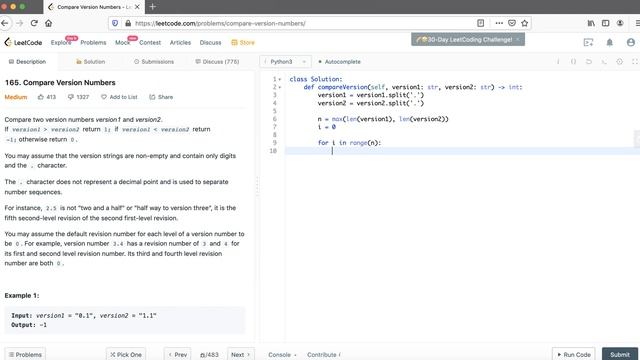This screenshot has width=640, height=360.
Task: Toggle reader view in address bar
Action: [x=480, y=23]
